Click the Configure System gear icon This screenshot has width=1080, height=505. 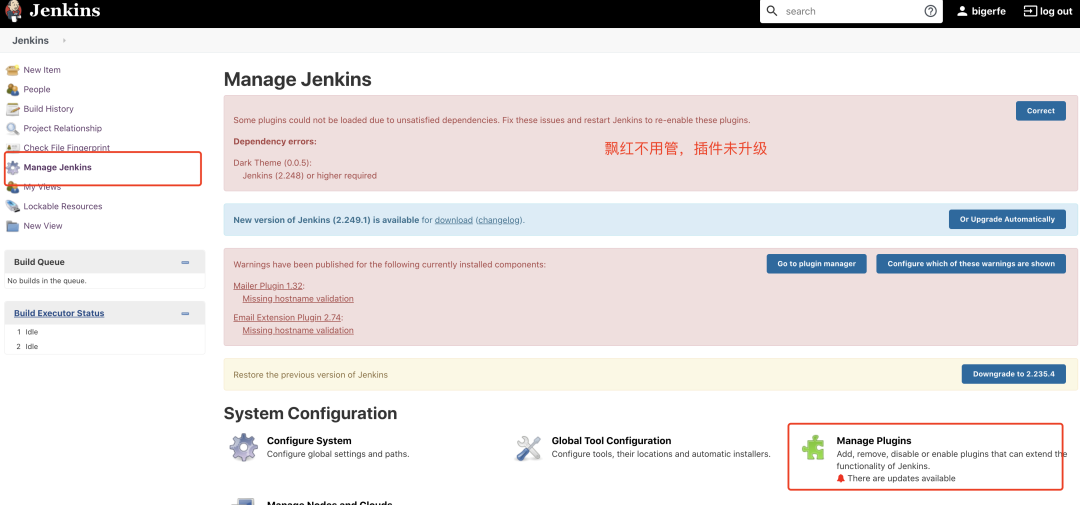pos(243,447)
